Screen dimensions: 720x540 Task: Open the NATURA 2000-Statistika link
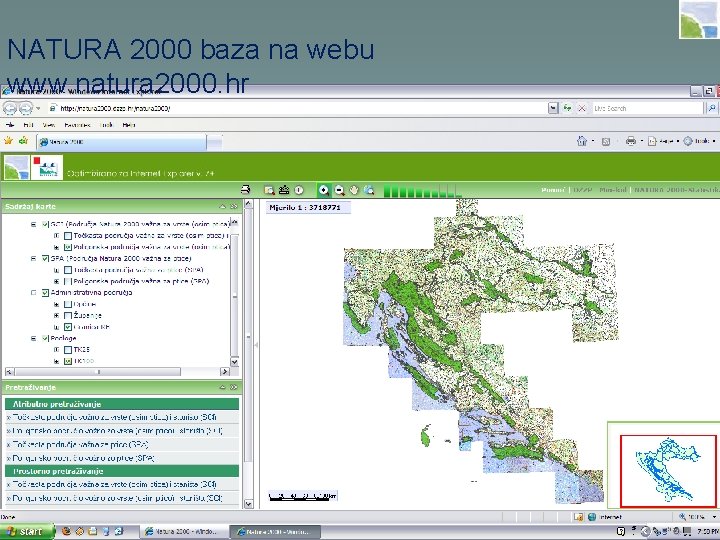(x=677, y=190)
